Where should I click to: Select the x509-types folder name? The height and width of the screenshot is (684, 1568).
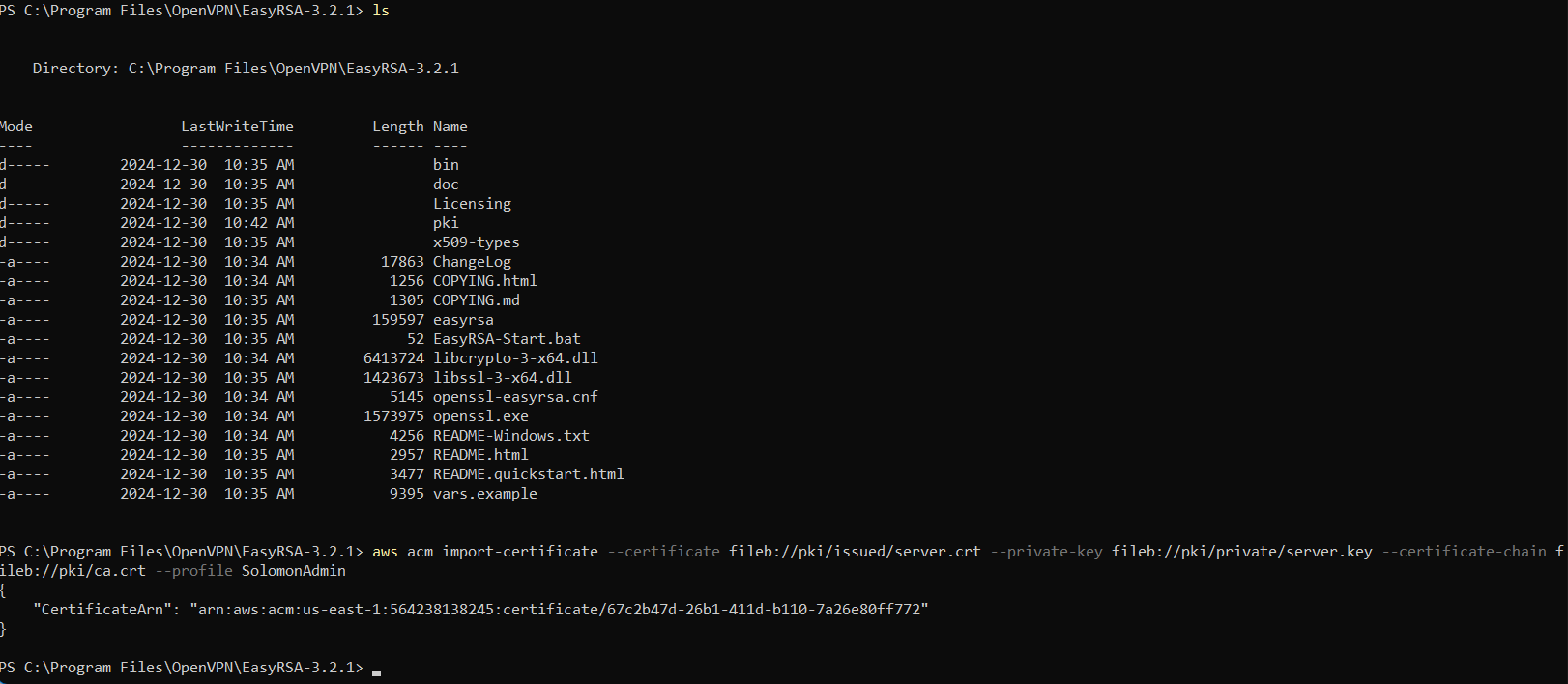(x=476, y=242)
